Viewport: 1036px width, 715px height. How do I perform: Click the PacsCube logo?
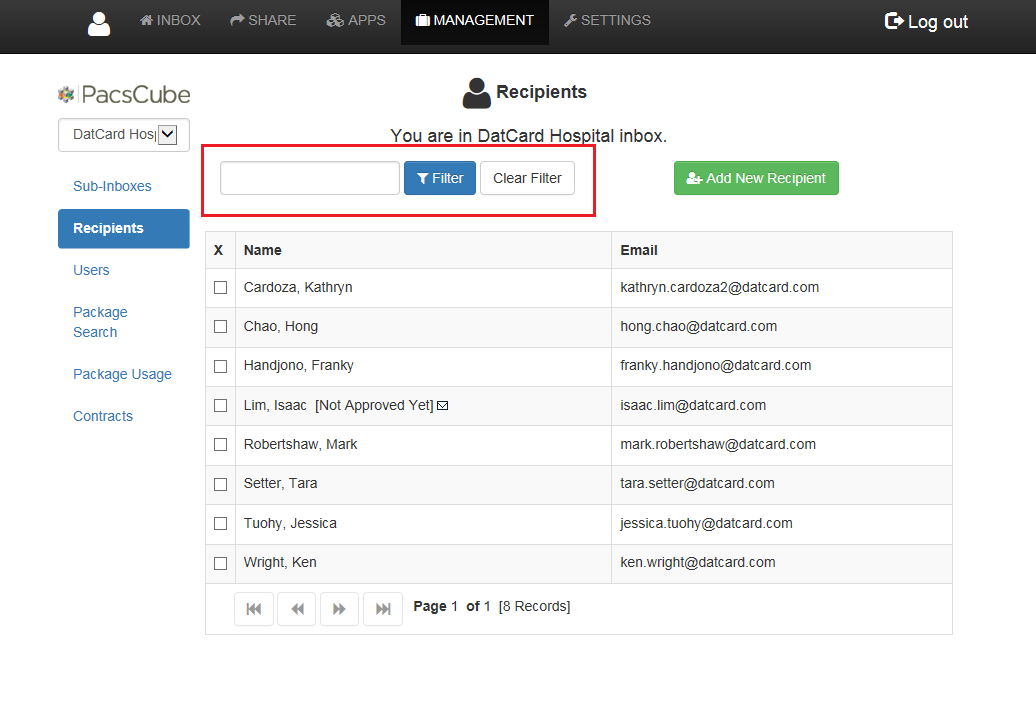point(124,94)
